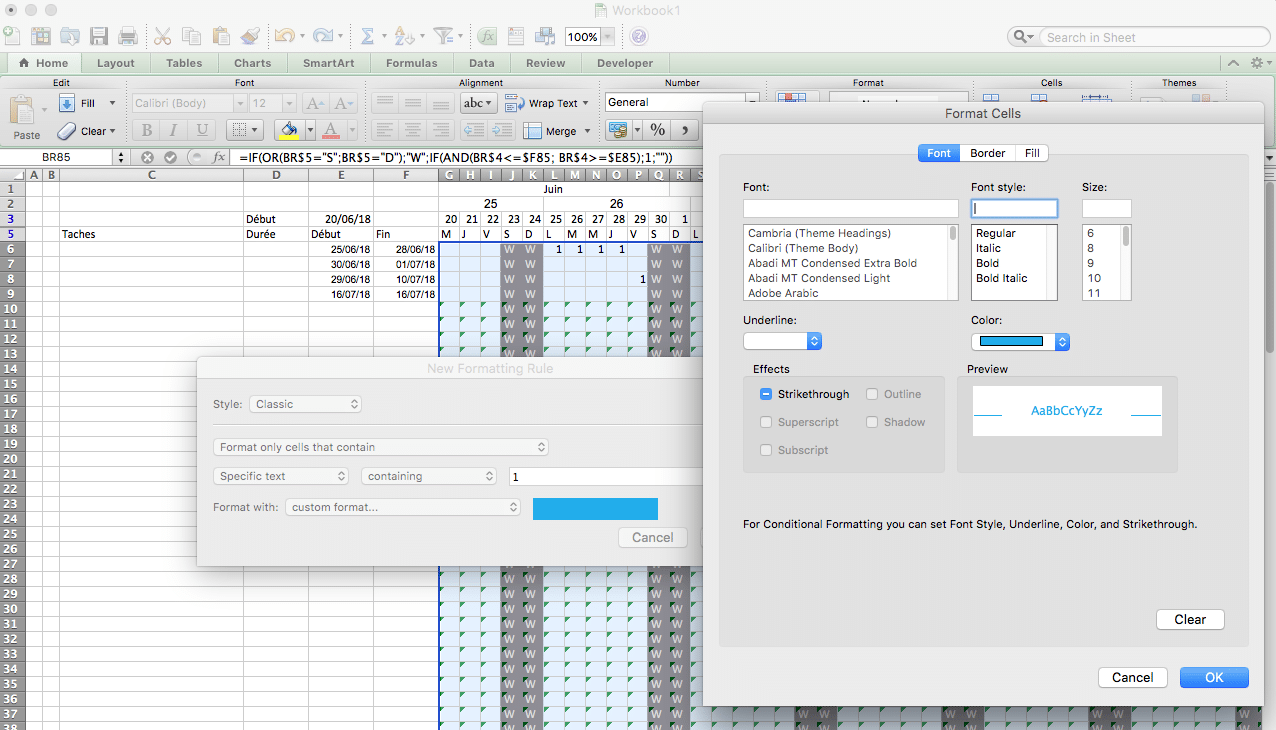
Task: Open the Underline dropdown in Format Cells
Action: (782, 342)
